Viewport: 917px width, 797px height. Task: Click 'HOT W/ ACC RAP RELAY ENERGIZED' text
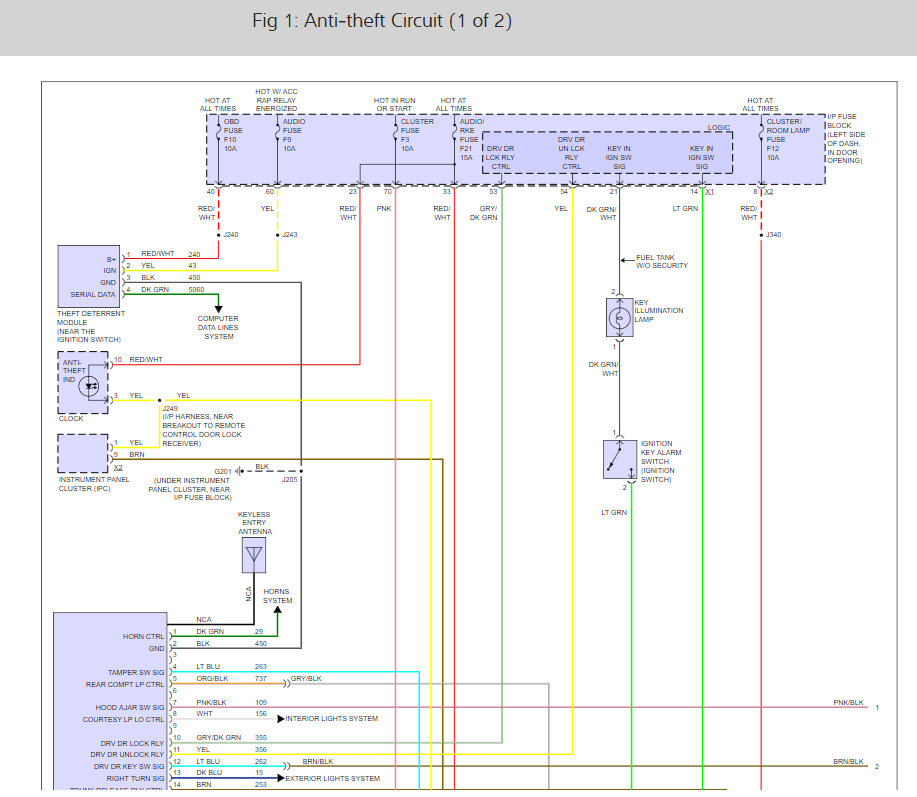tap(276, 100)
